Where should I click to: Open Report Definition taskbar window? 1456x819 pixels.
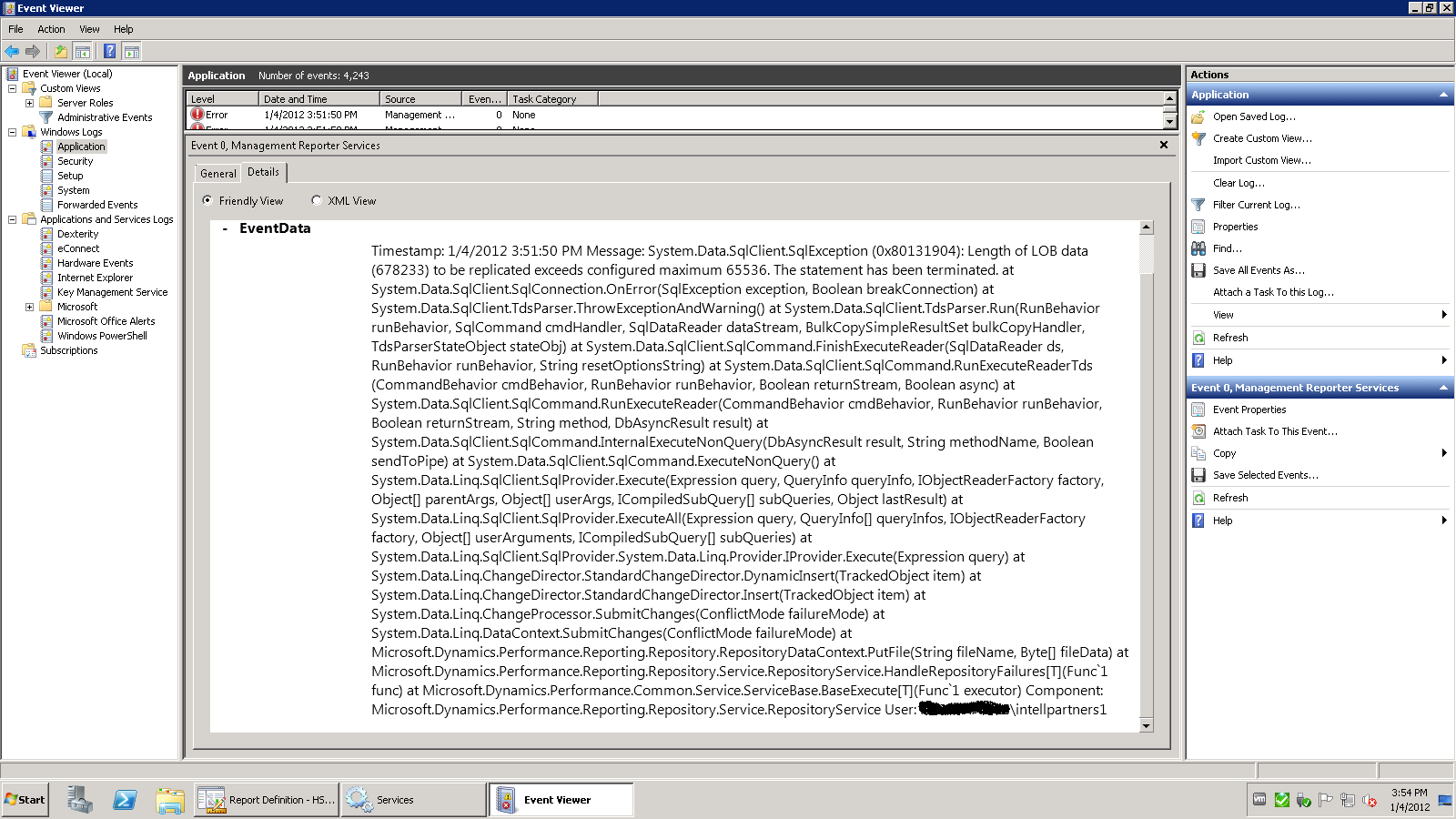pyautogui.click(x=266, y=800)
